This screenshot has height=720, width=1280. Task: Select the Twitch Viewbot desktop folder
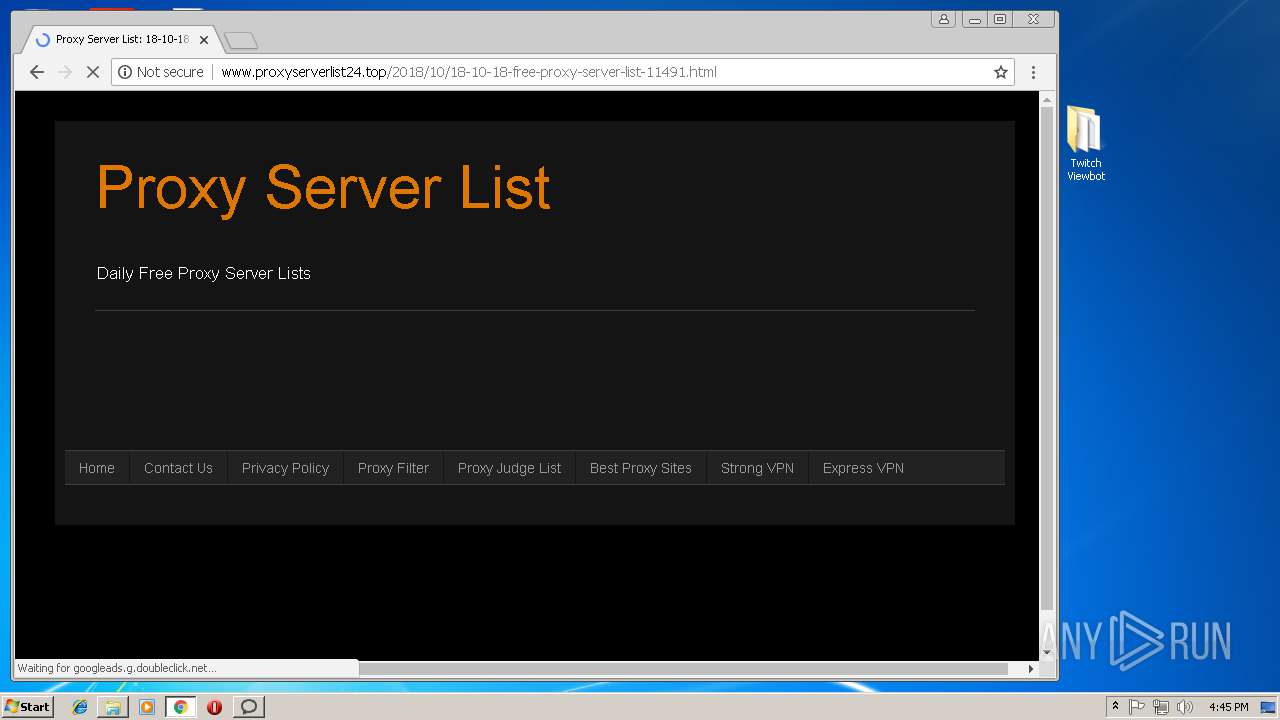point(1086,144)
